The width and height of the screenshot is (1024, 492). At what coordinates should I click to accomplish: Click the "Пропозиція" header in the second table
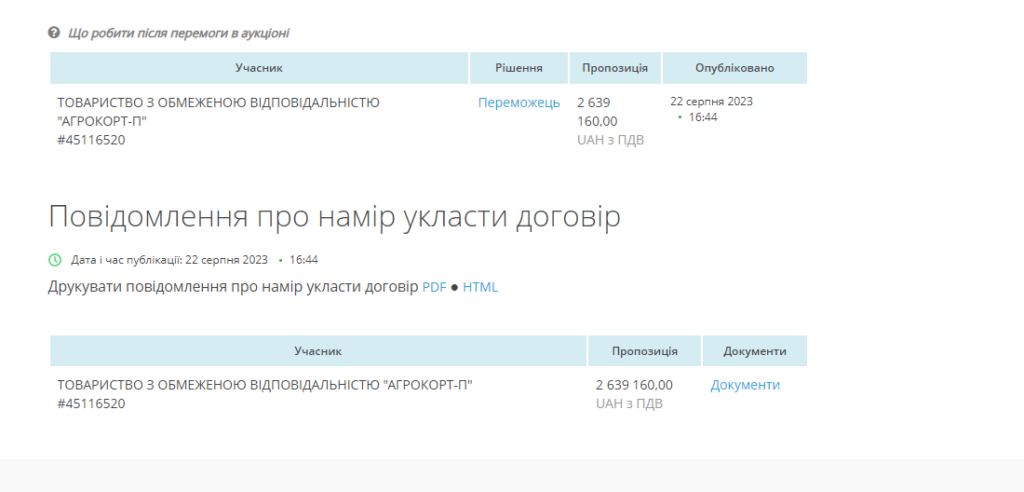(x=644, y=351)
